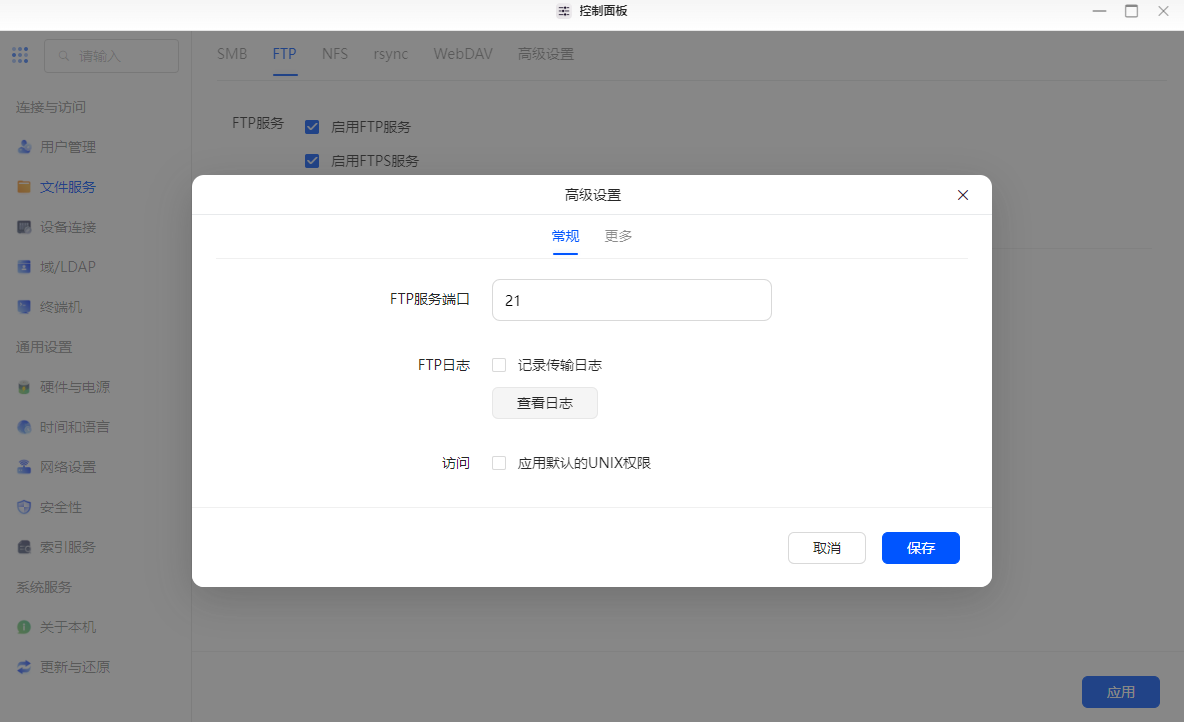1184x722 pixels.
Task: Open 用户管理 via its sidebar icon
Action: click(24, 147)
